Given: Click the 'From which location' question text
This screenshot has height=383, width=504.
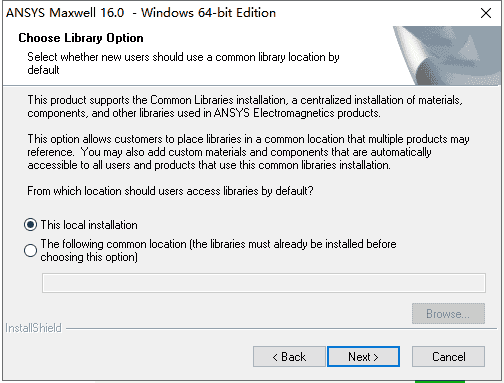Looking at the screenshot, I should [x=170, y=191].
